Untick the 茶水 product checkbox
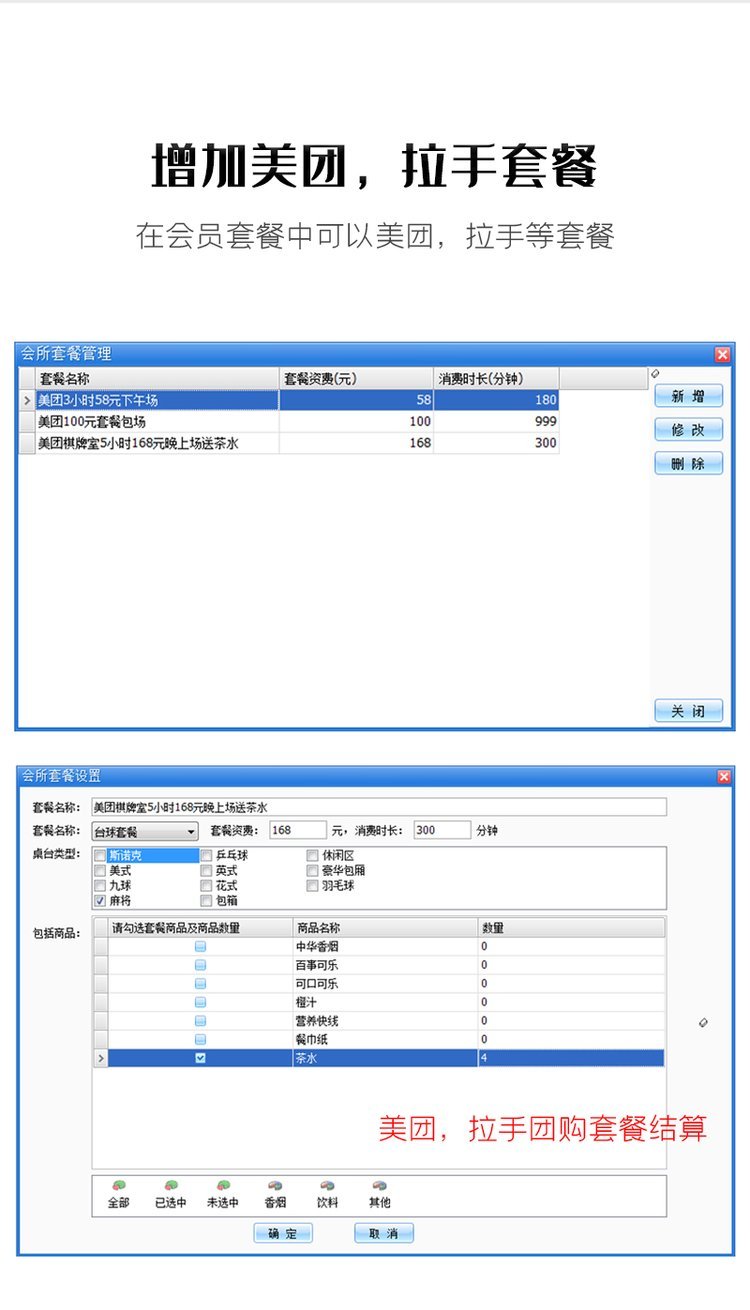 coord(200,1058)
